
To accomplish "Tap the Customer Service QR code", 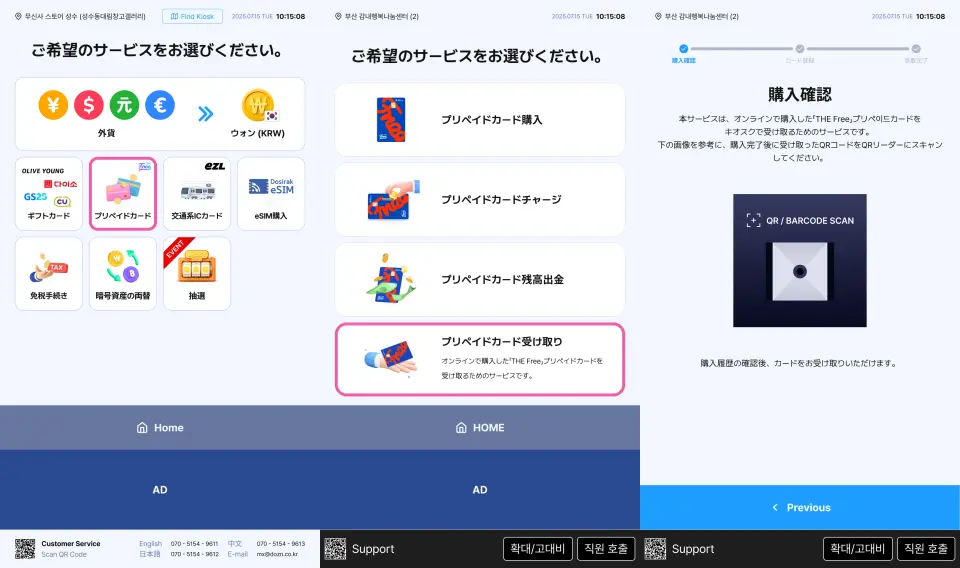I will (25, 549).
